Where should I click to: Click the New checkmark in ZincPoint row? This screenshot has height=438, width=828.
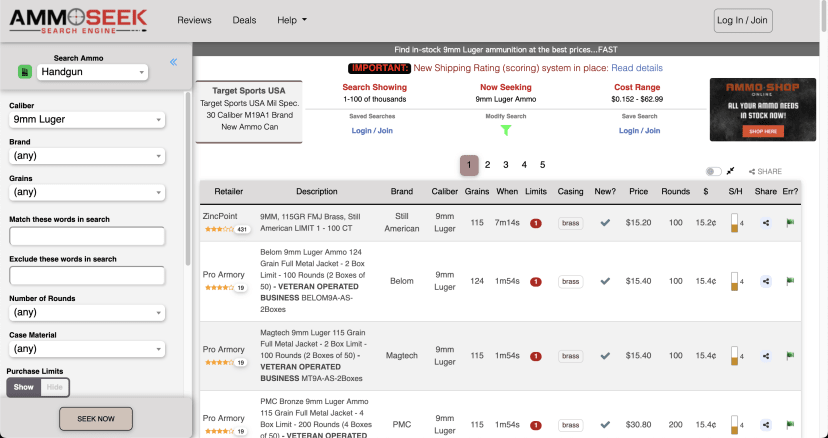coord(605,223)
